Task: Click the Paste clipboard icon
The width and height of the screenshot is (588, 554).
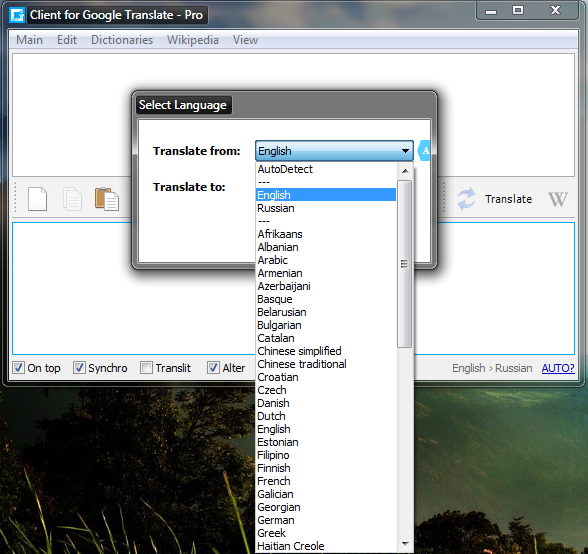Action: click(107, 199)
